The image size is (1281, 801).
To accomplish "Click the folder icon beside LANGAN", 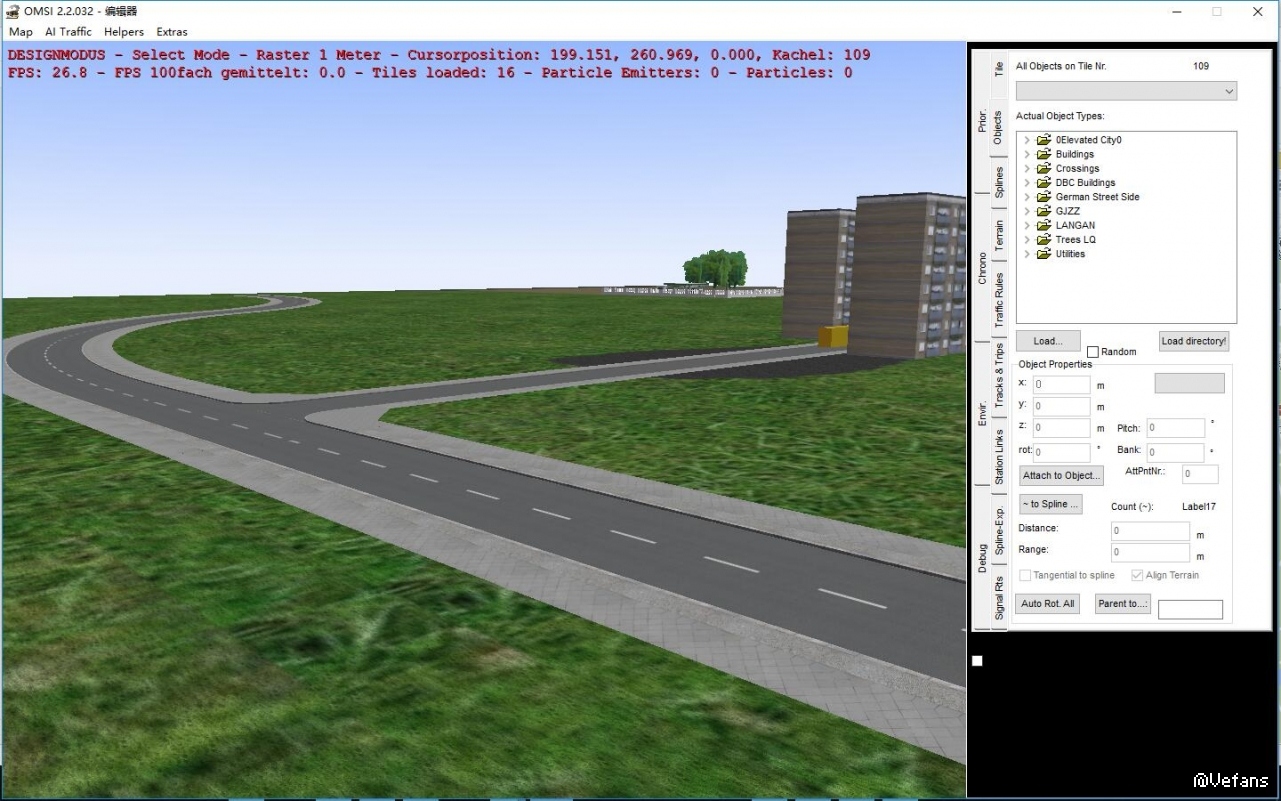I will tap(1044, 225).
